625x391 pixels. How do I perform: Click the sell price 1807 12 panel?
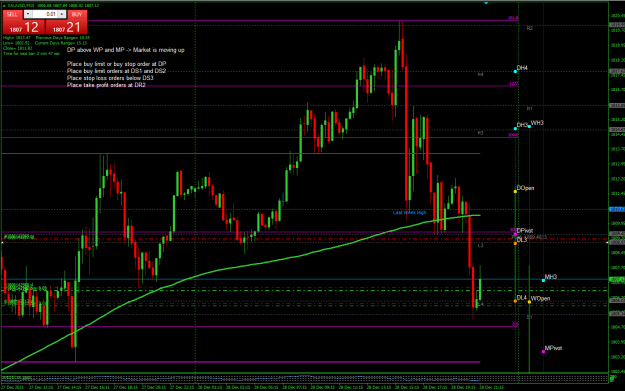(24, 27)
